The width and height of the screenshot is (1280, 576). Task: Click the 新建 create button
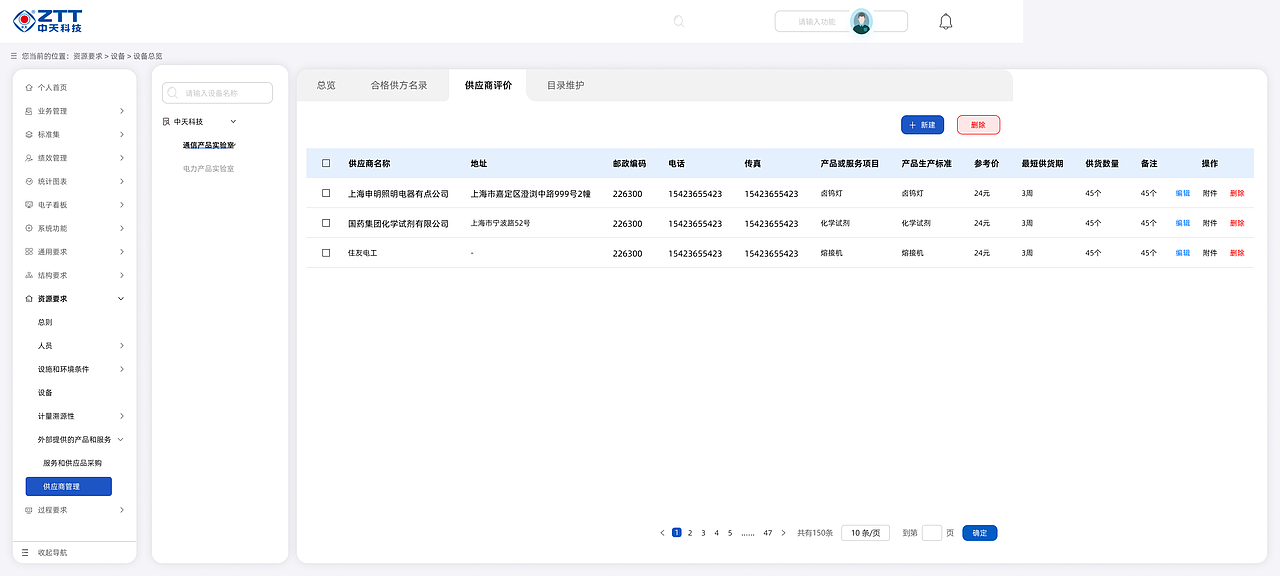tap(921, 124)
